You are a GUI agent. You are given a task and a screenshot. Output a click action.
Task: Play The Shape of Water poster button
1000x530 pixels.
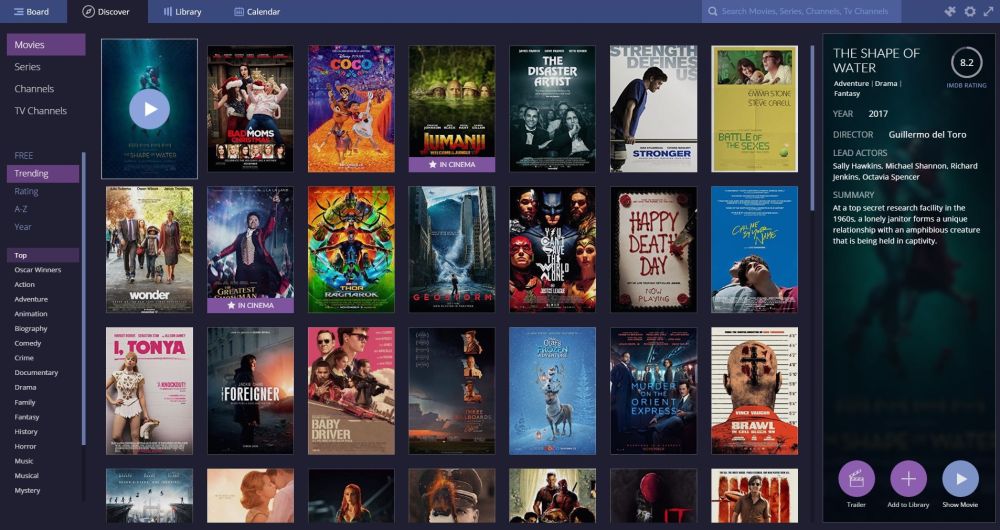149,109
